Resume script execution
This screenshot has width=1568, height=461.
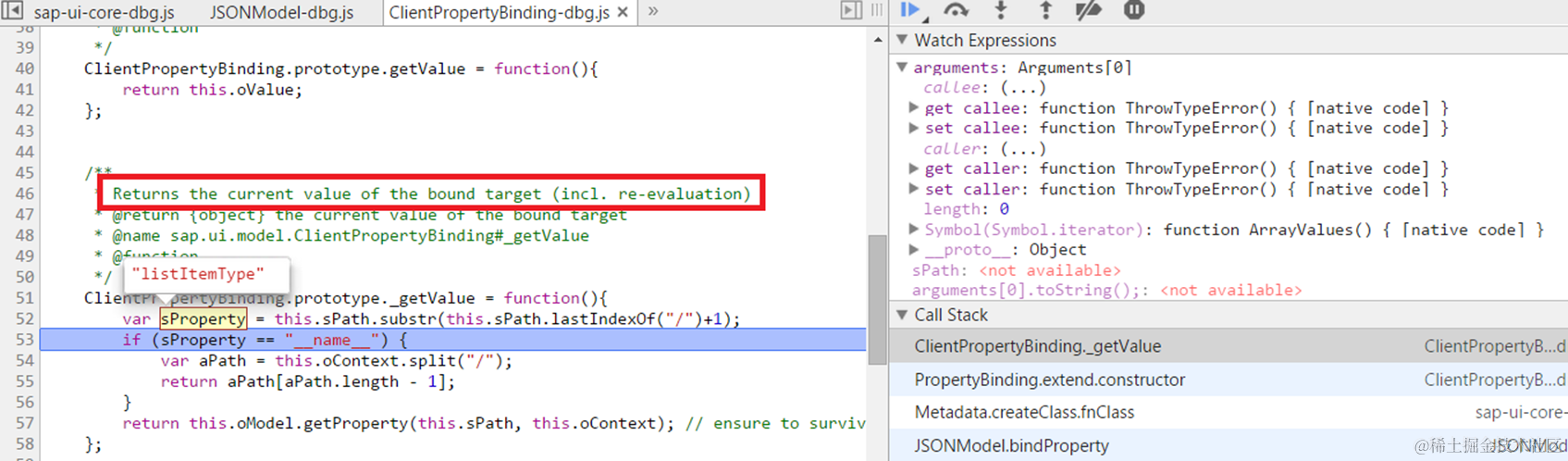tap(910, 10)
